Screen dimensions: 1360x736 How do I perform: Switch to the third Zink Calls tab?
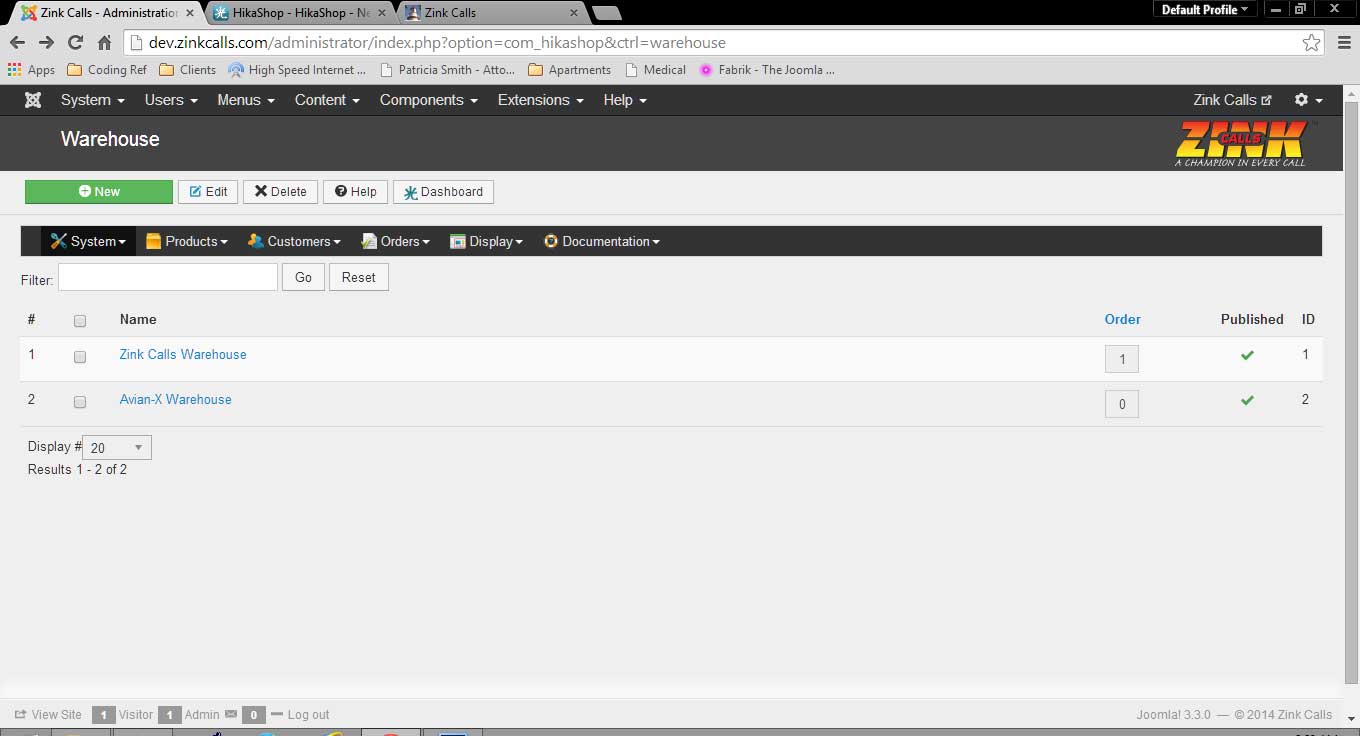coord(493,12)
